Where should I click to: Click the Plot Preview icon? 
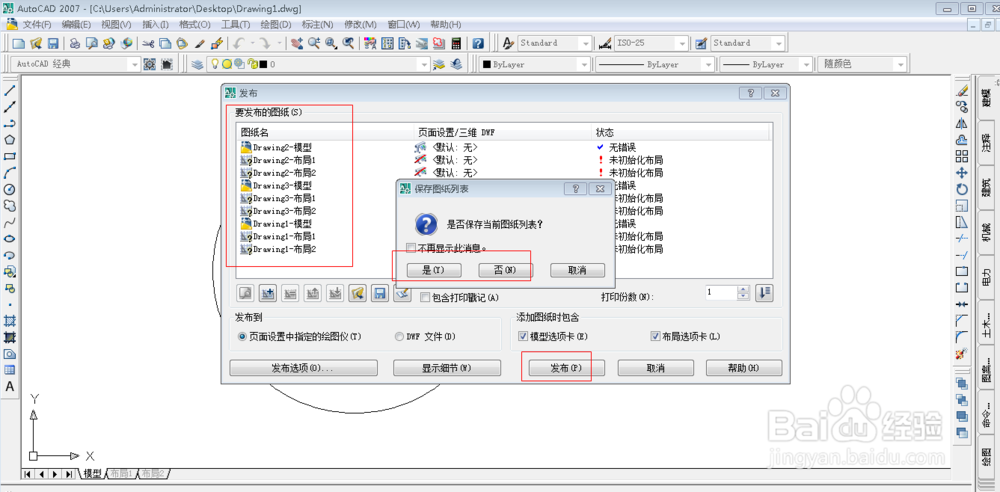[x=92, y=43]
